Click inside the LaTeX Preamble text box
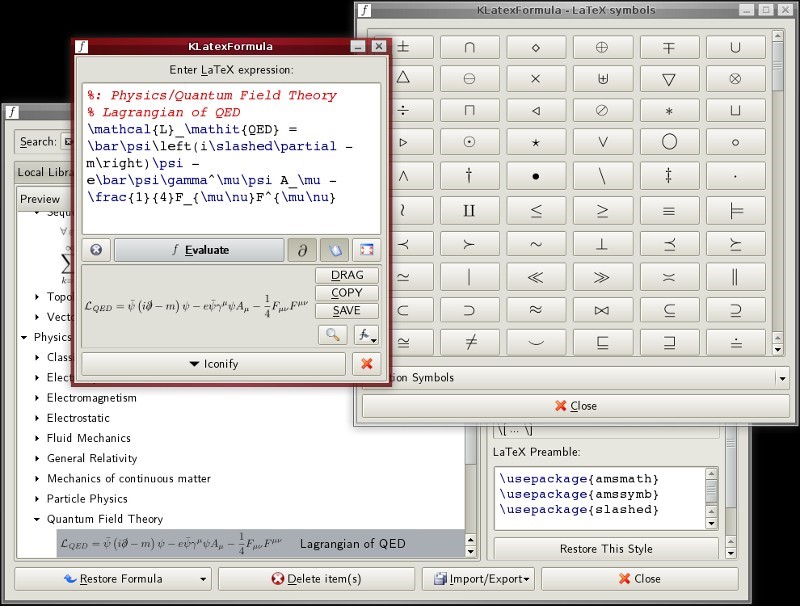Screen dimensions: 800x606 point(600,495)
